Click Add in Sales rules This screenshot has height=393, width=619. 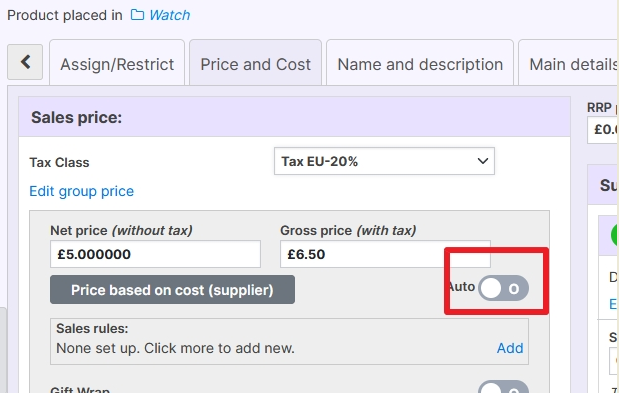pyautogui.click(x=510, y=348)
